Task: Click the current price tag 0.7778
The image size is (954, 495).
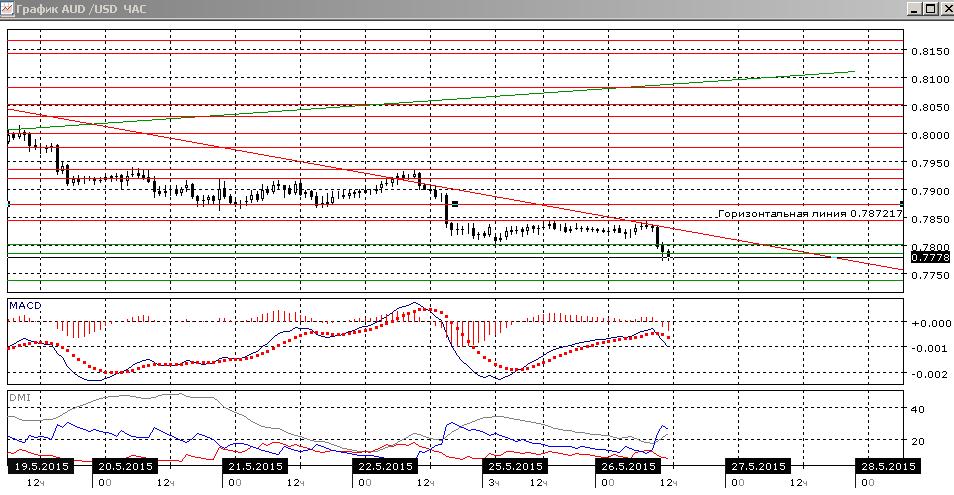Action: 930,257
